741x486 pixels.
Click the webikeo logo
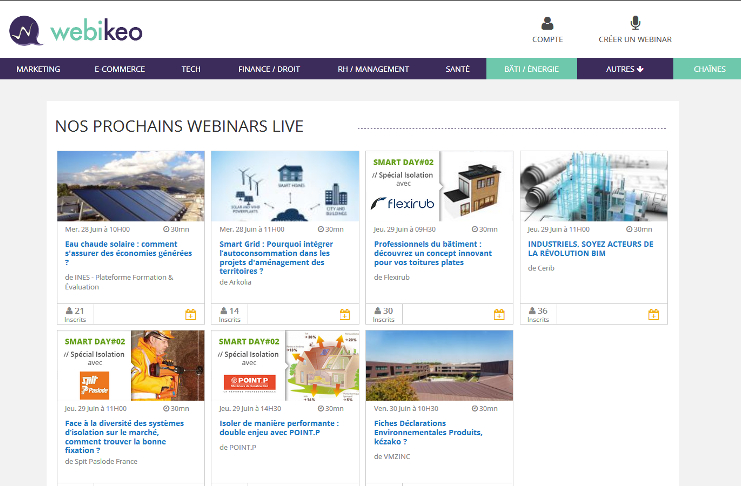[76, 31]
